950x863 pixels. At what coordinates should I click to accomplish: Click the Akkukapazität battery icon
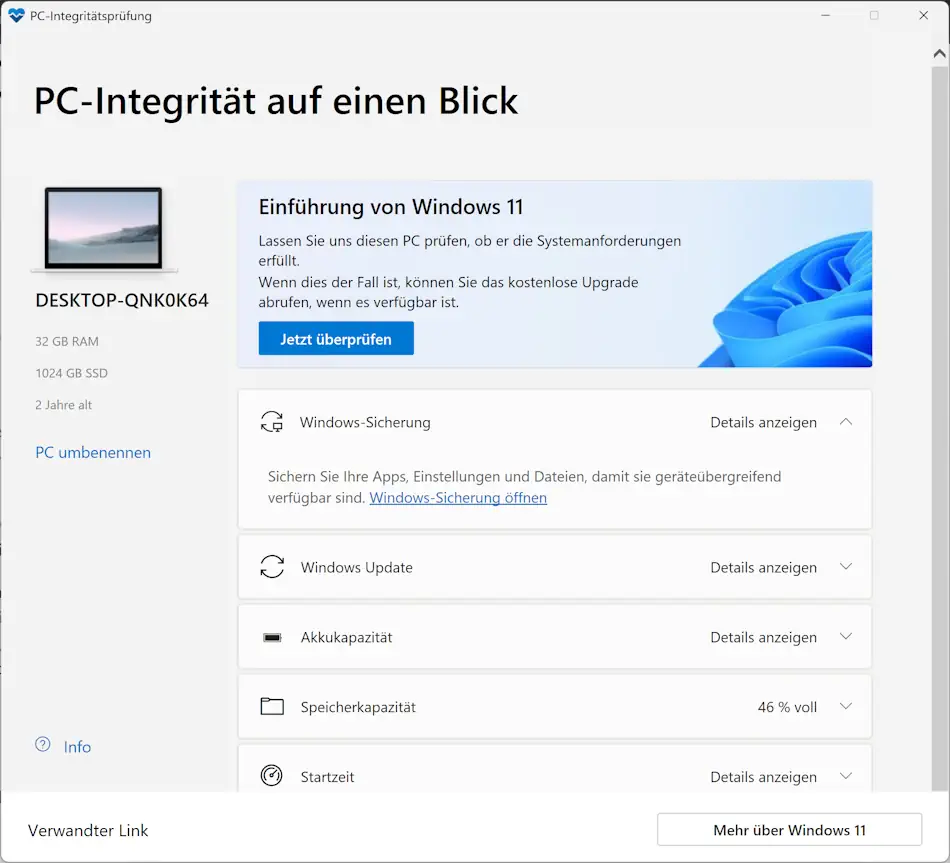pos(271,637)
